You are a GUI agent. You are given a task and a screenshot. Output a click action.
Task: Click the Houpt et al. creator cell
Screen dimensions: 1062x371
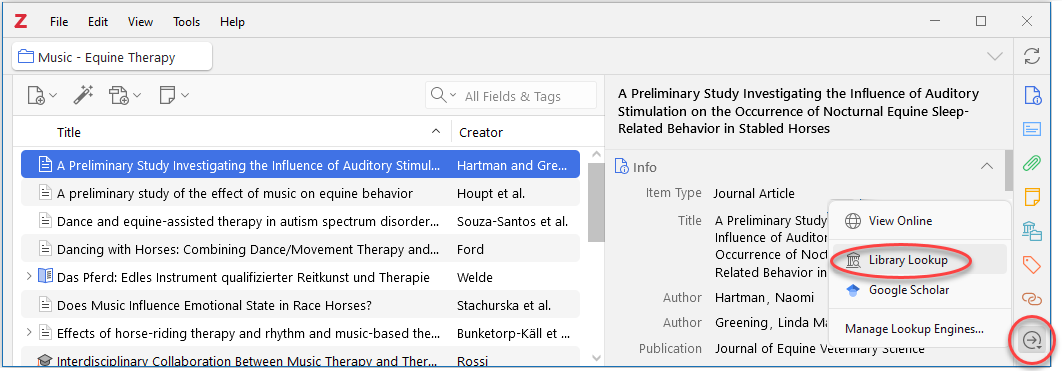[x=490, y=194]
